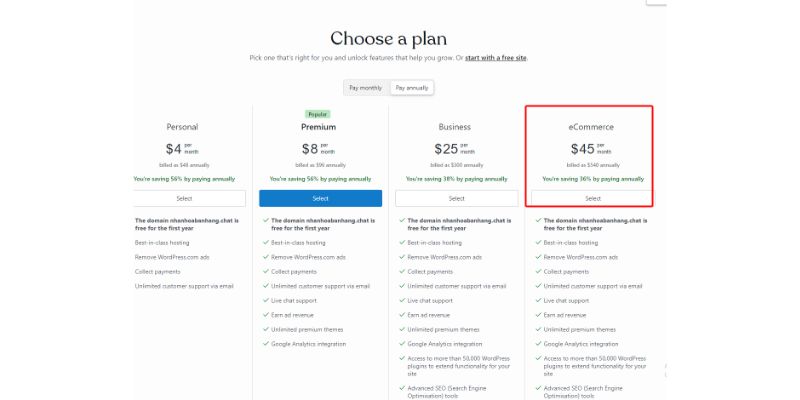
Task: Select the Premium plan with blue button
Action: [320, 198]
